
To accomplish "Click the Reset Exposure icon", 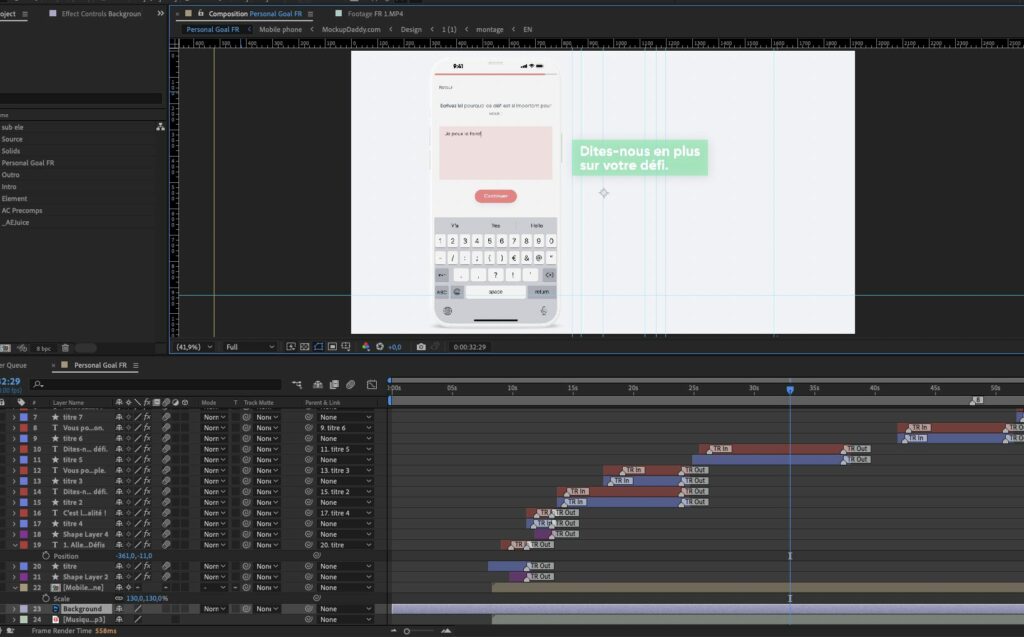I will click(x=380, y=347).
